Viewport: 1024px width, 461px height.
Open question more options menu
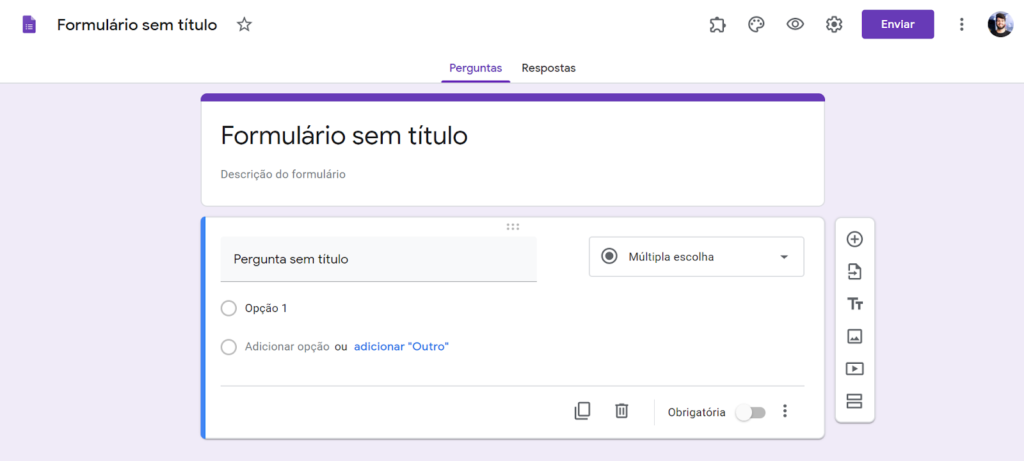coord(785,411)
